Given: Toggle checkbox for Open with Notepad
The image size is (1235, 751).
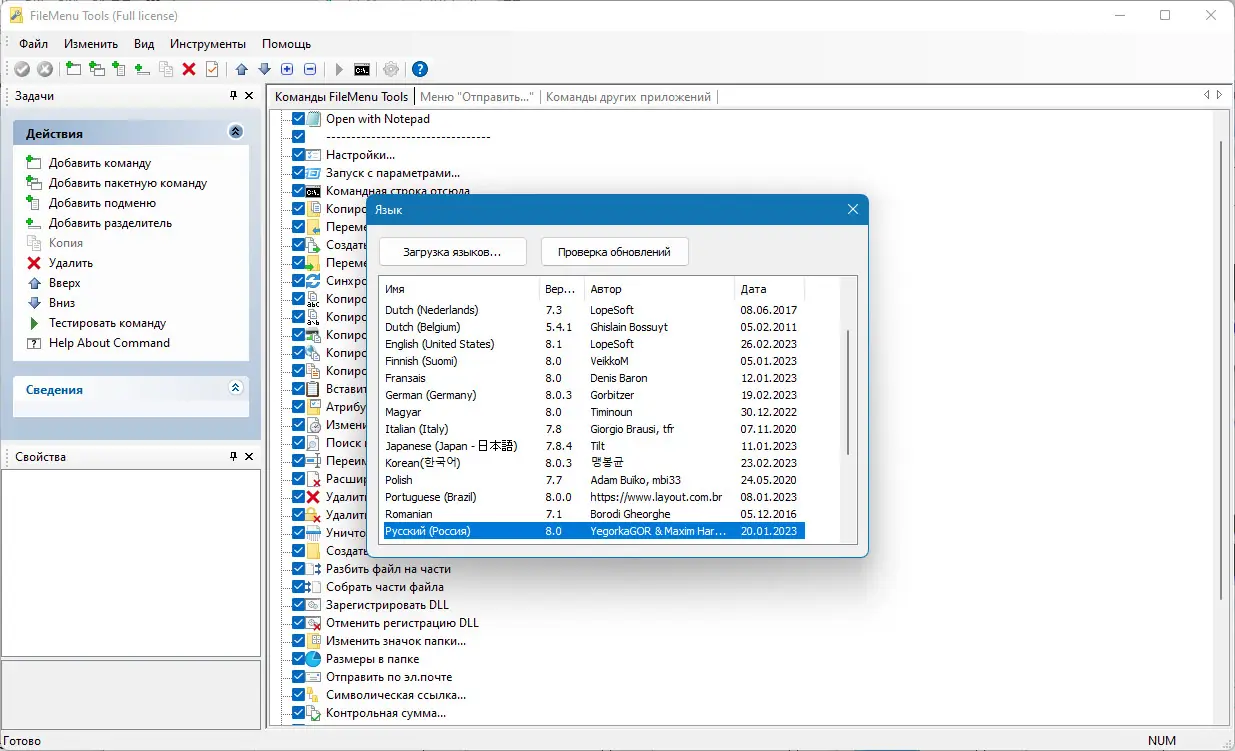Looking at the screenshot, I should 298,119.
